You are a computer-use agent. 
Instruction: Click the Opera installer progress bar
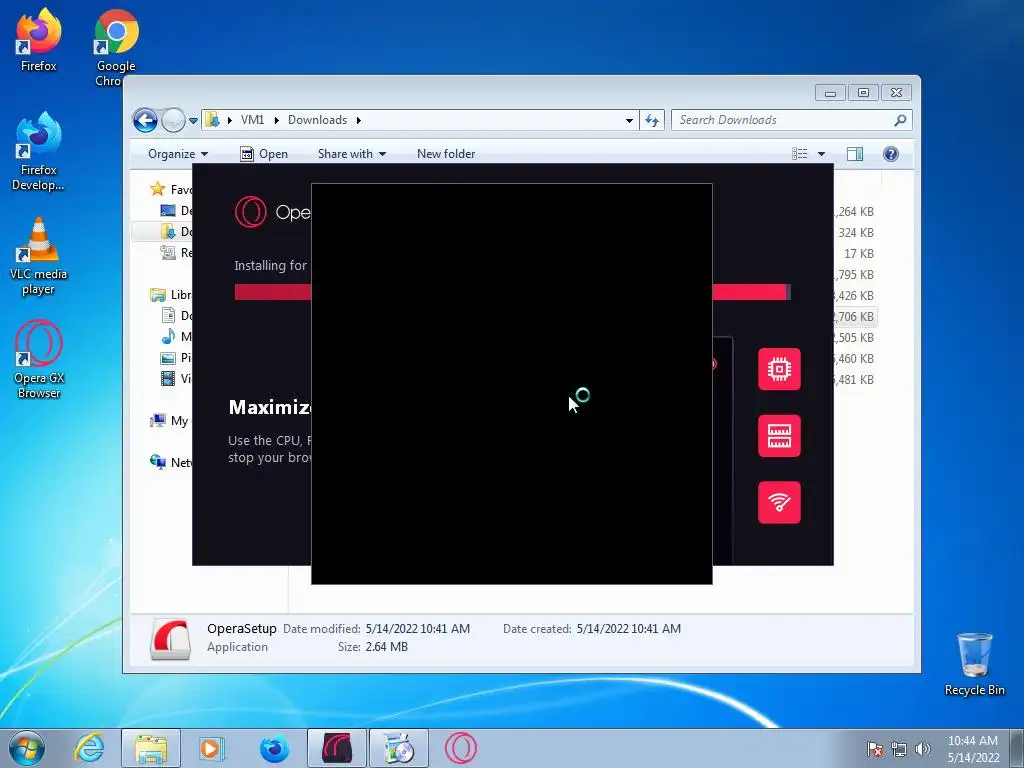pyautogui.click(x=513, y=292)
